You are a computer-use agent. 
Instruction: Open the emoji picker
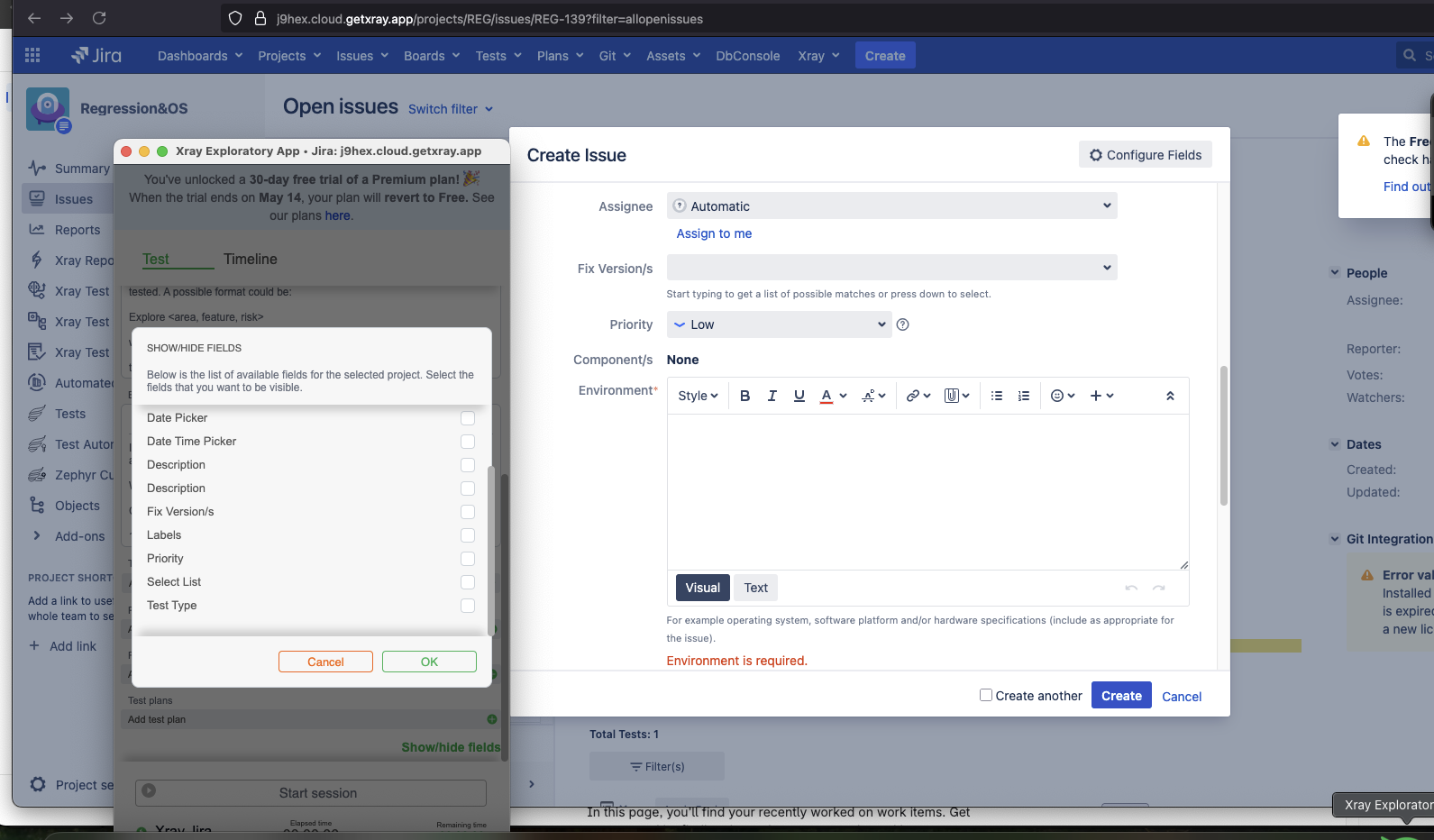pyautogui.click(x=1063, y=396)
